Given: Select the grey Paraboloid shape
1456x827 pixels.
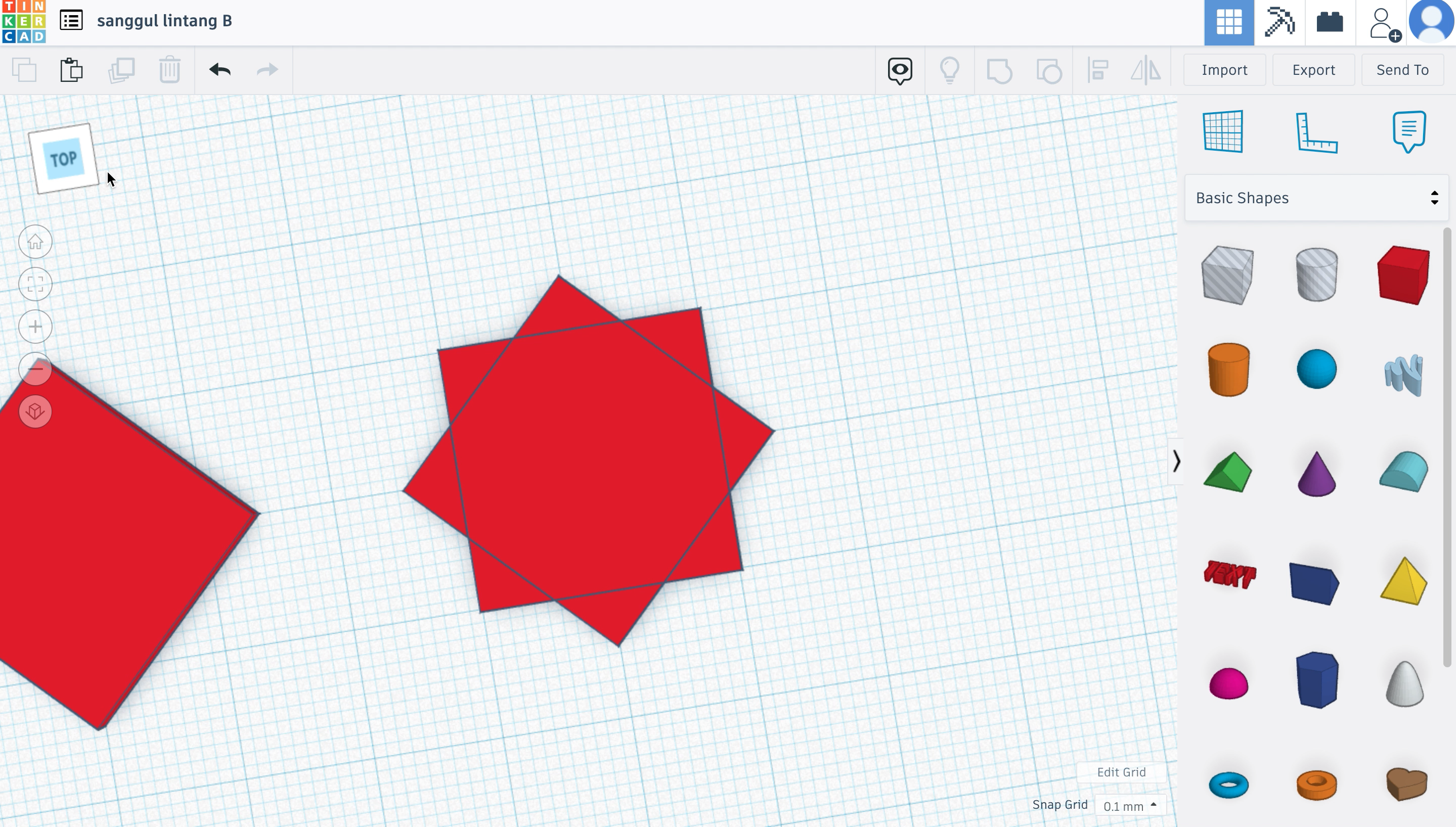Looking at the screenshot, I should coord(1404,684).
